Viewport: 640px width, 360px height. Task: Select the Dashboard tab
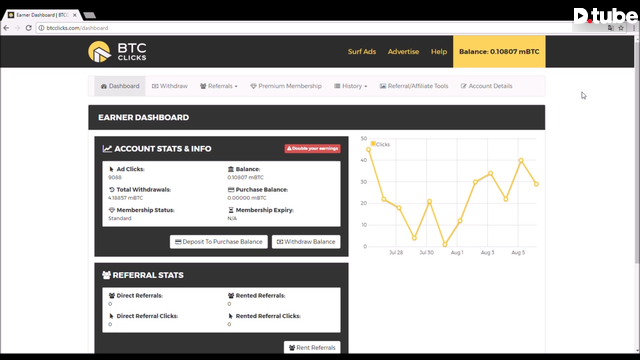(120, 86)
